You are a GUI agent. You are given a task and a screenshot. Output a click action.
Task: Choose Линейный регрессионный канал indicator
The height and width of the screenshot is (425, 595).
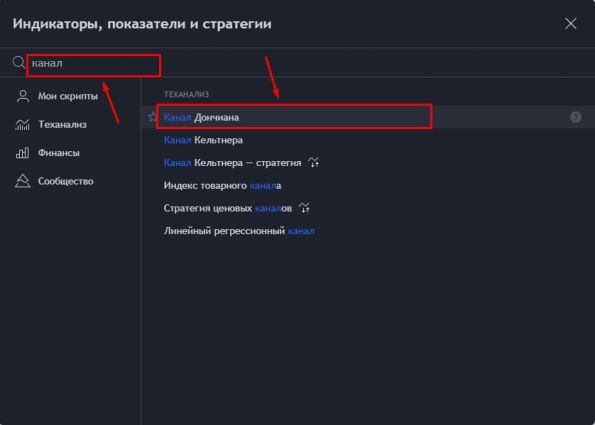tap(368, 231)
